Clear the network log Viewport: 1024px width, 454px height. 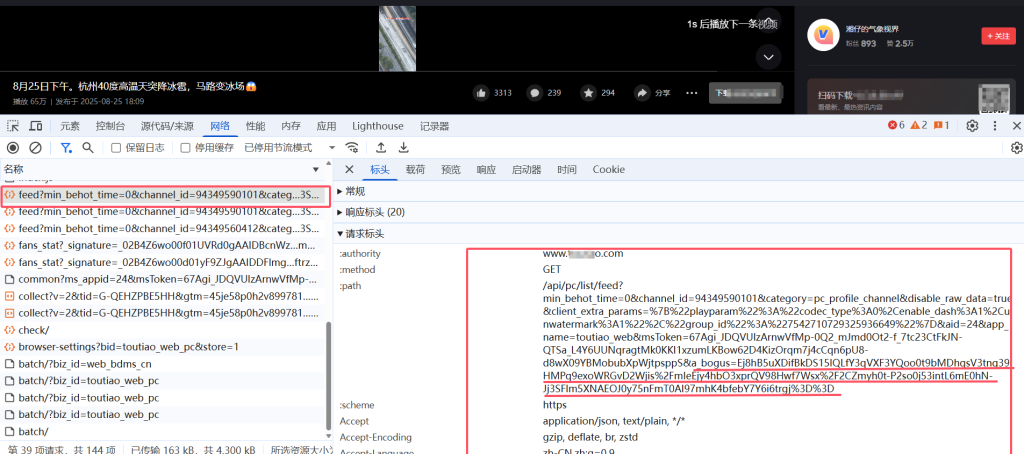pyautogui.click(x=35, y=148)
